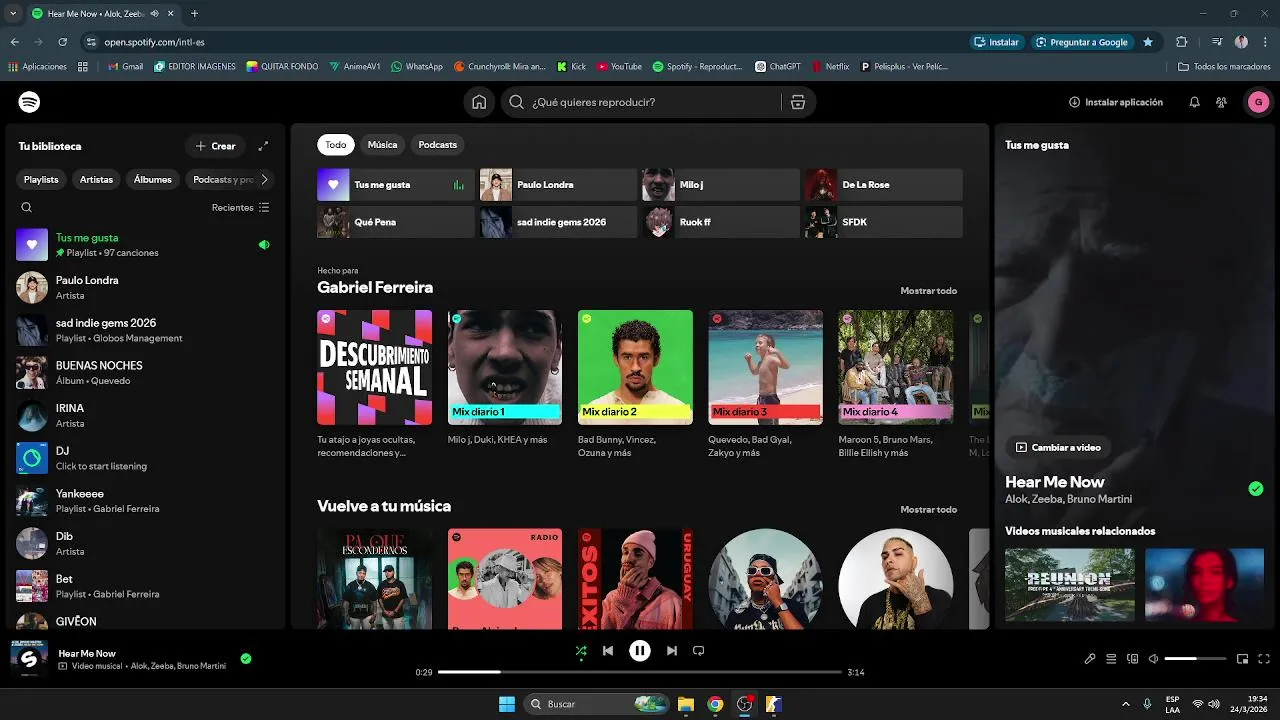Expand Tu biblioteca to full screen

tap(263, 146)
